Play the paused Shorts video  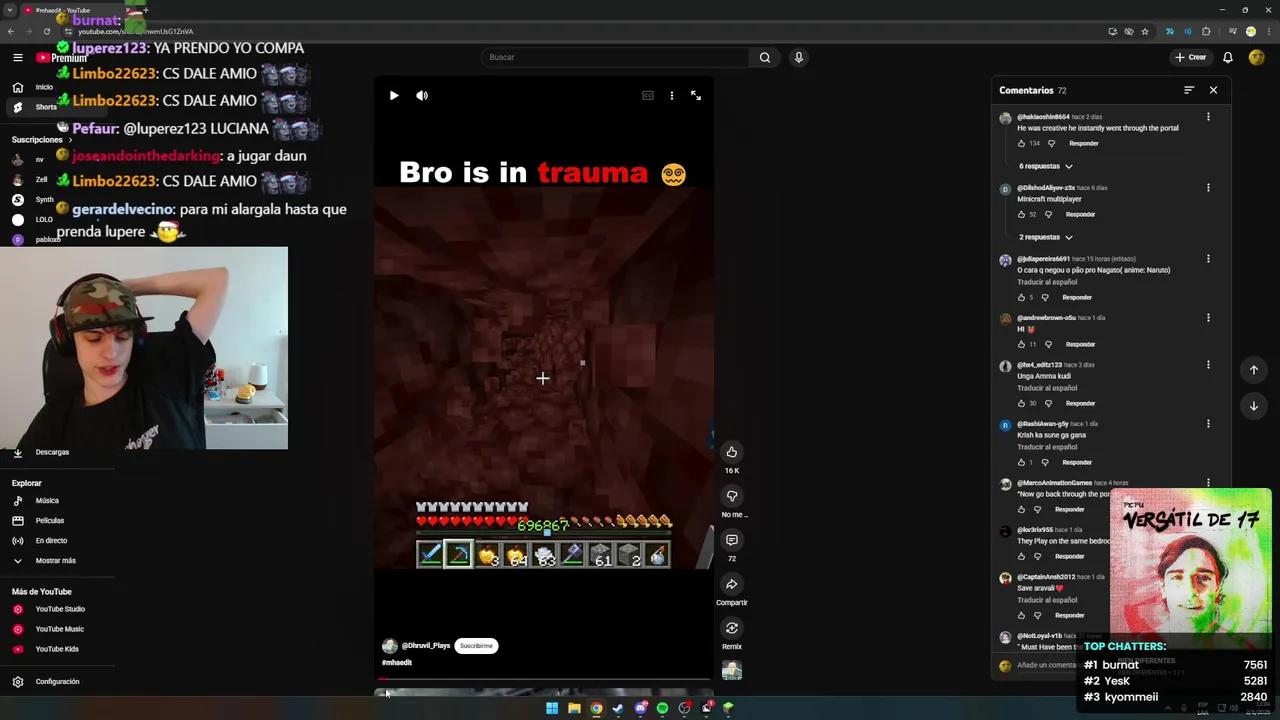coord(394,96)
